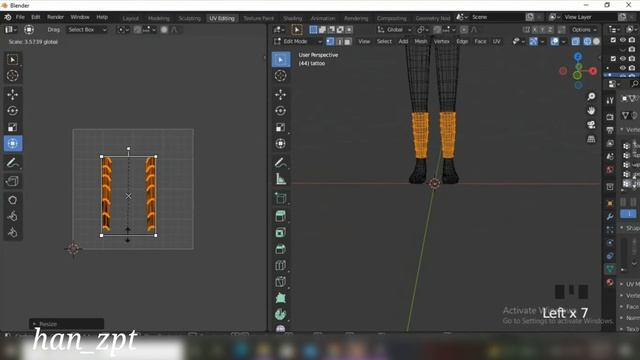The width and height of the screenshot is (640, 360).
Task: Open the Render menu
Action: tap(55, 17)
